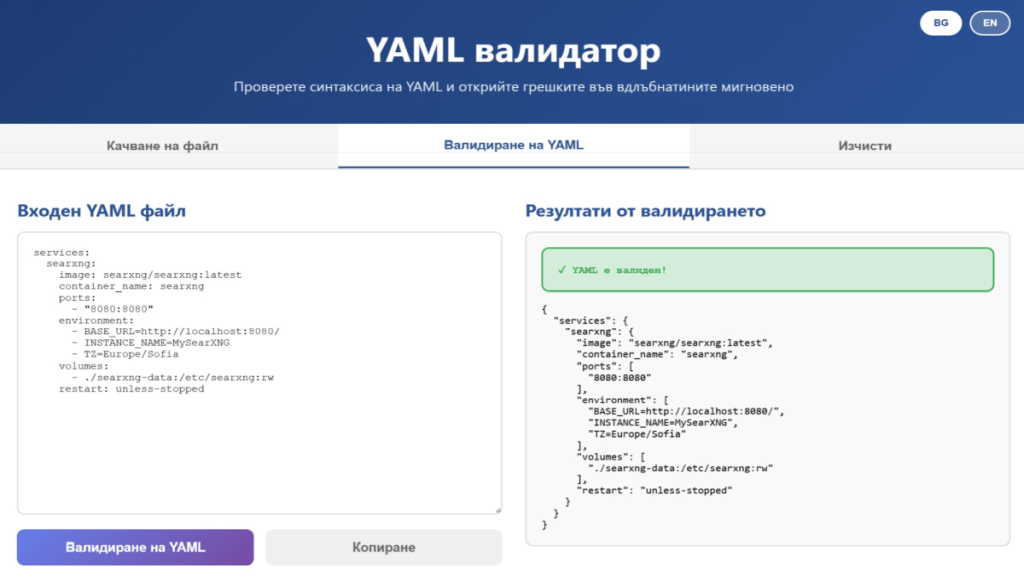Switch language to EN
Viewport: 1024px width, 580px height.
click(990, 23)
